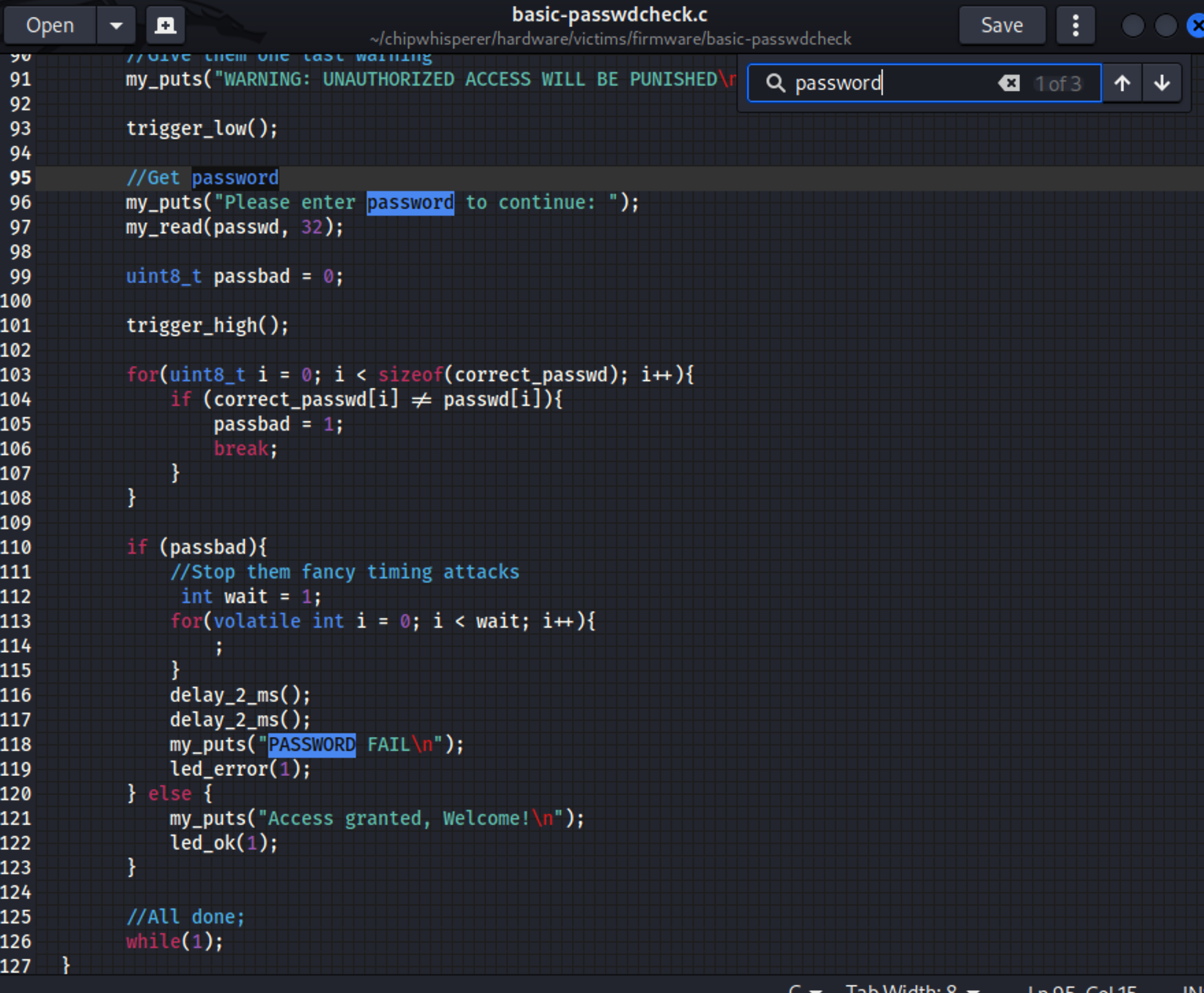The height and width of the screenshot is (993, 1204).
Task: Click the second window control circle
Action: click(1166, 26)
